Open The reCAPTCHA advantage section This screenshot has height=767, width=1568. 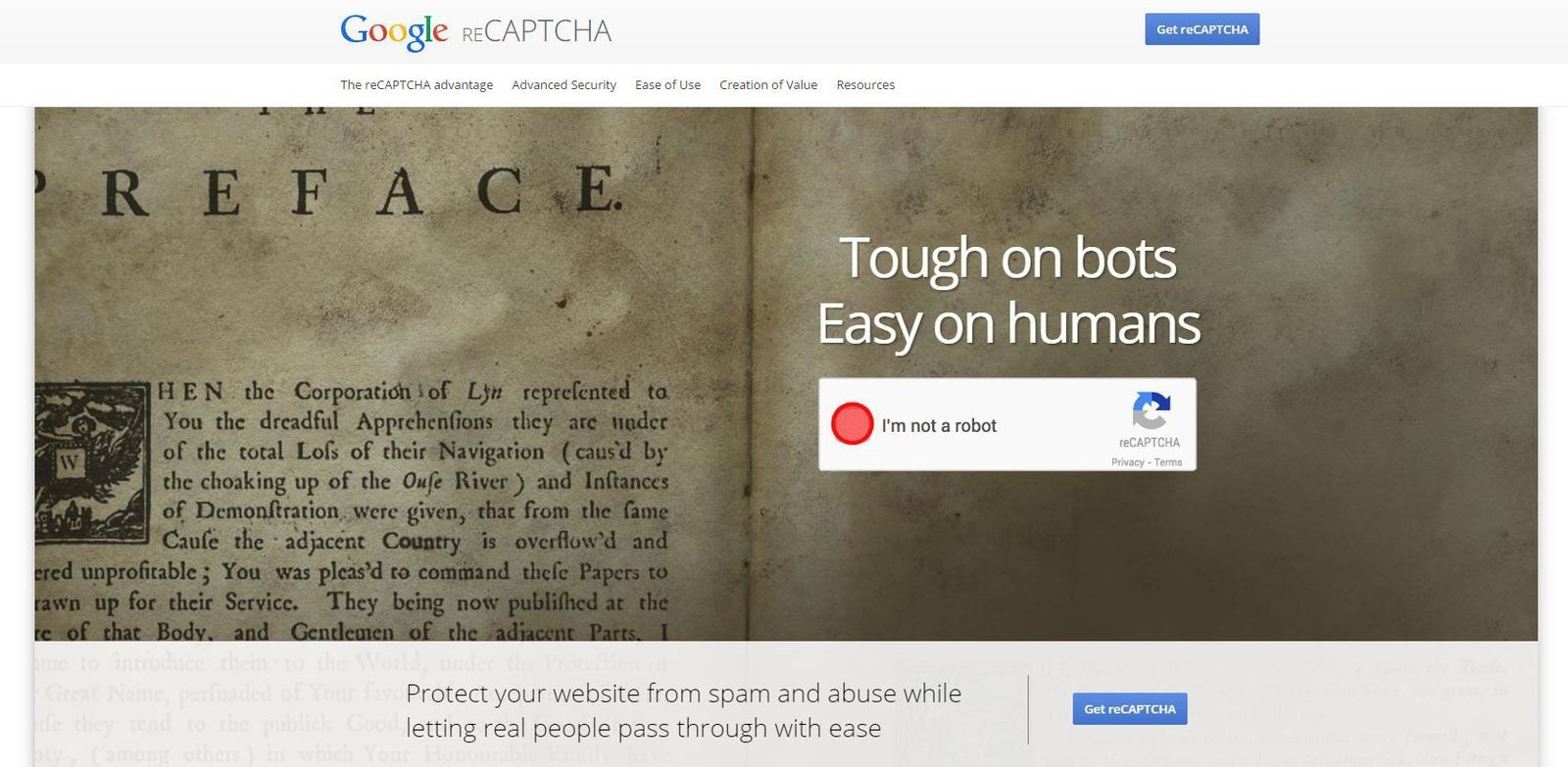coord(416,85)
